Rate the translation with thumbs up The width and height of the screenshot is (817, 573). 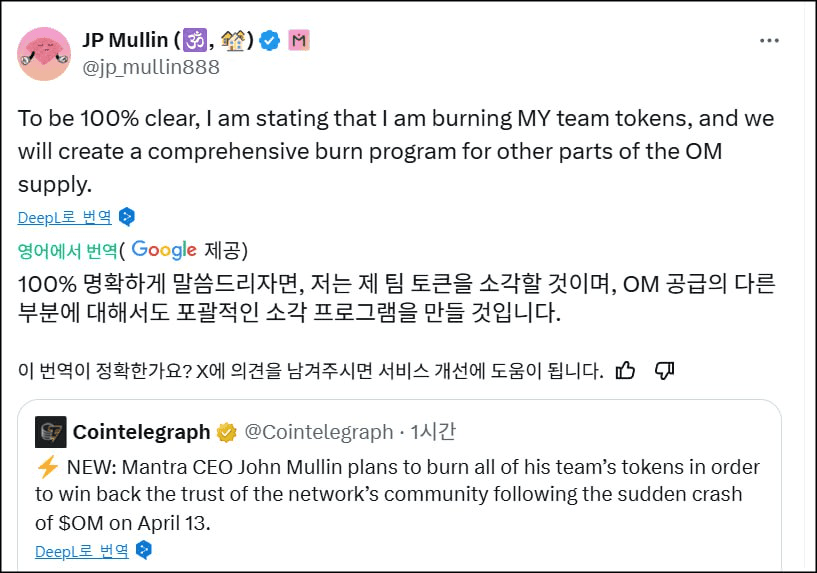(x=626, y=371)
